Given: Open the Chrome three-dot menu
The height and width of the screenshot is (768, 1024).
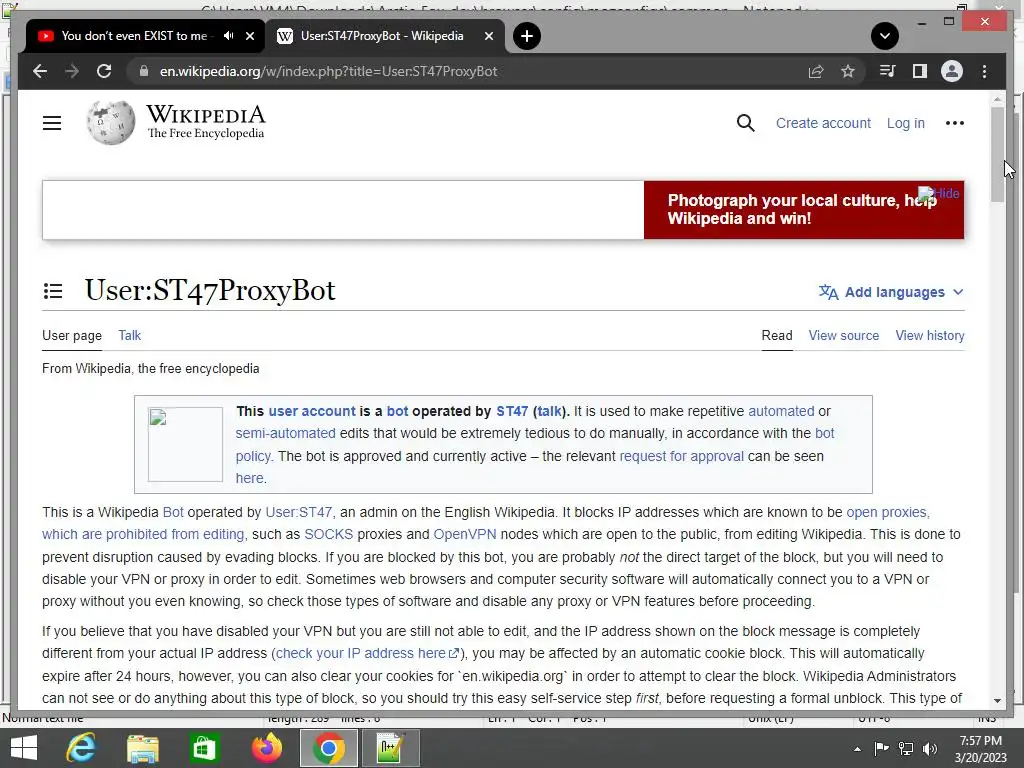Looking at the screenshot, I should coord(984,71).
